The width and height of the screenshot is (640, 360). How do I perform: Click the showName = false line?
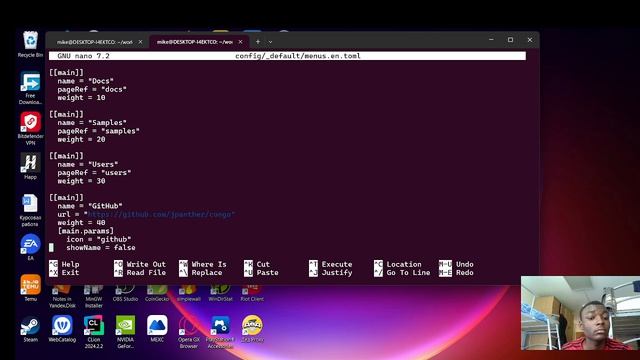101,248
